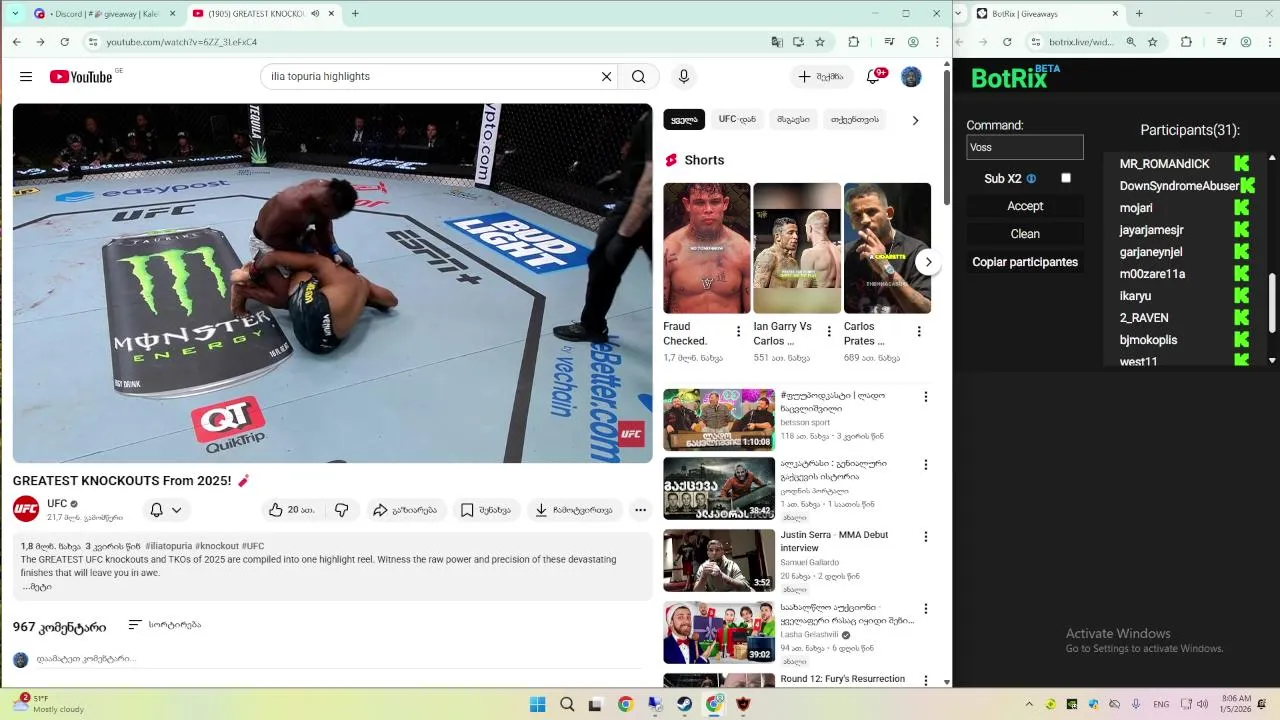The image size is (1280, 720).
Task: Open the subscription notification bell dropdown
Action: point(165,510)
